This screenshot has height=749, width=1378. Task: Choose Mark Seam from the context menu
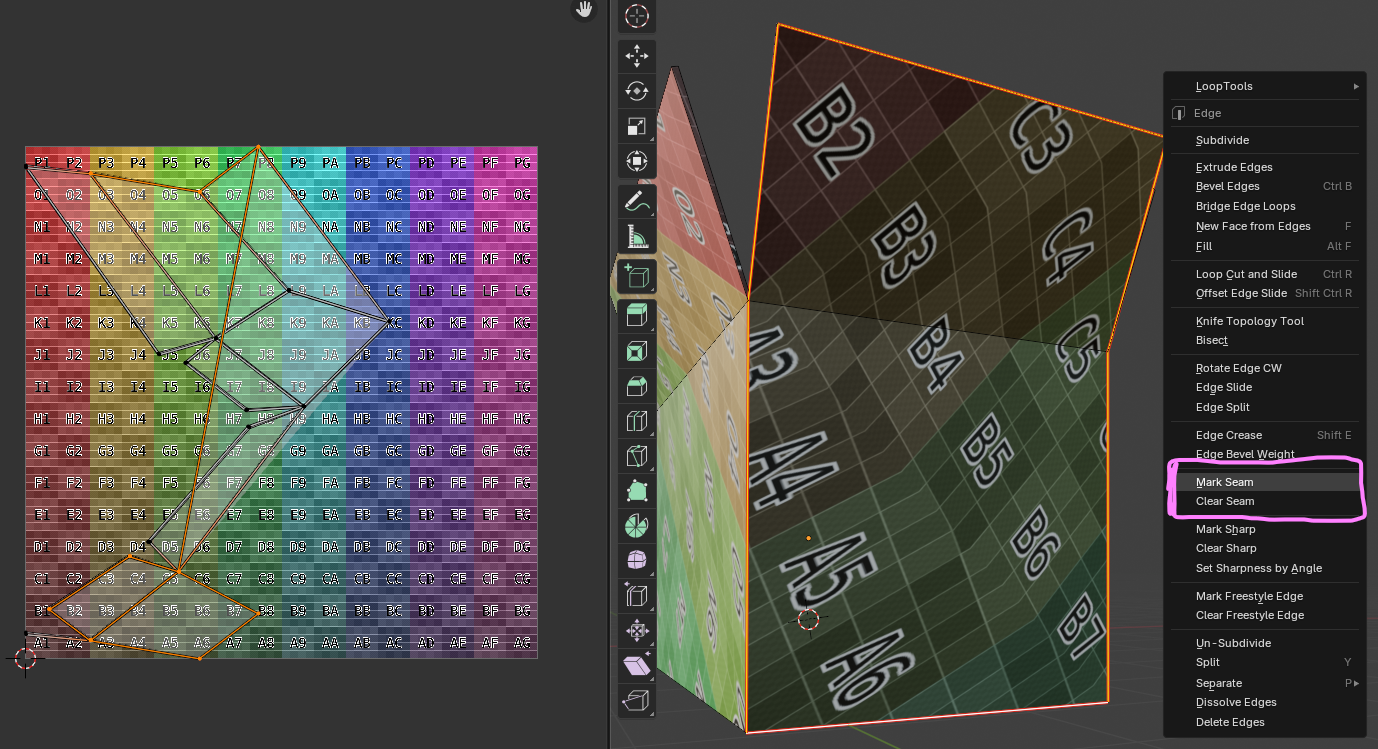(1224, 482)
